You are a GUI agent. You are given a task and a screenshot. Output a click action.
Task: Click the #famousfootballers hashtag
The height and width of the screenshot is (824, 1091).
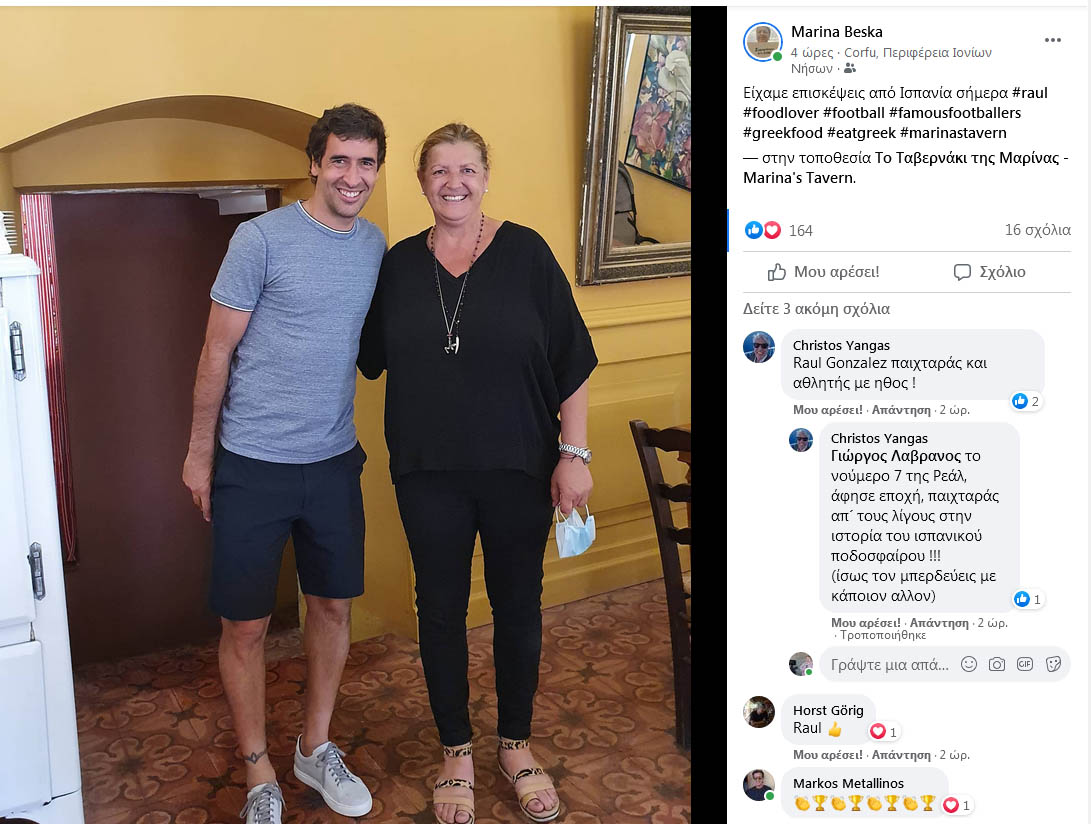coord(955,113)
